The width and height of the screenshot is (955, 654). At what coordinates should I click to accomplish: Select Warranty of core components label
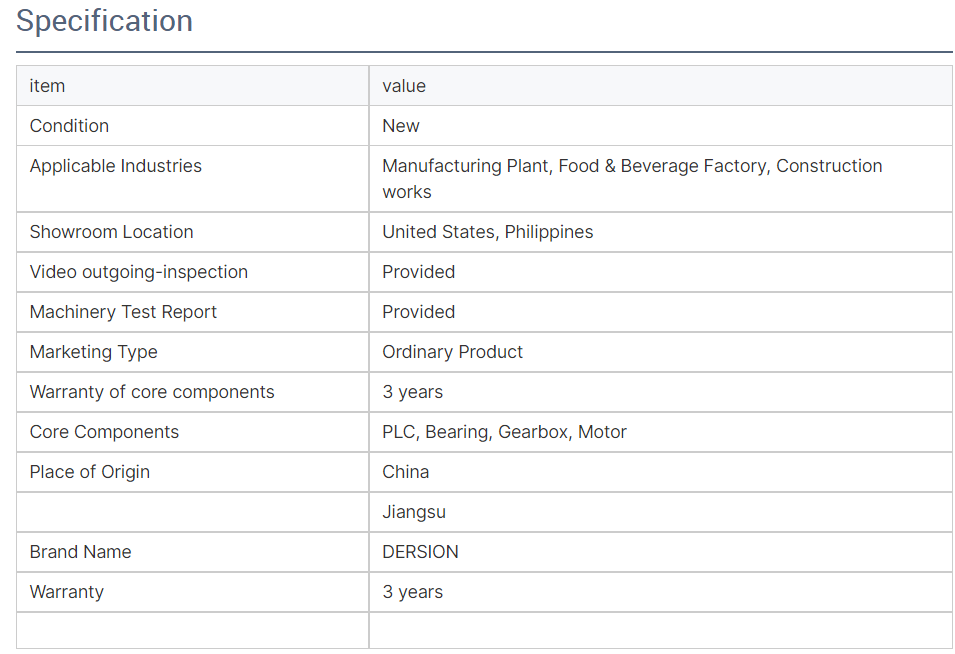151,392
